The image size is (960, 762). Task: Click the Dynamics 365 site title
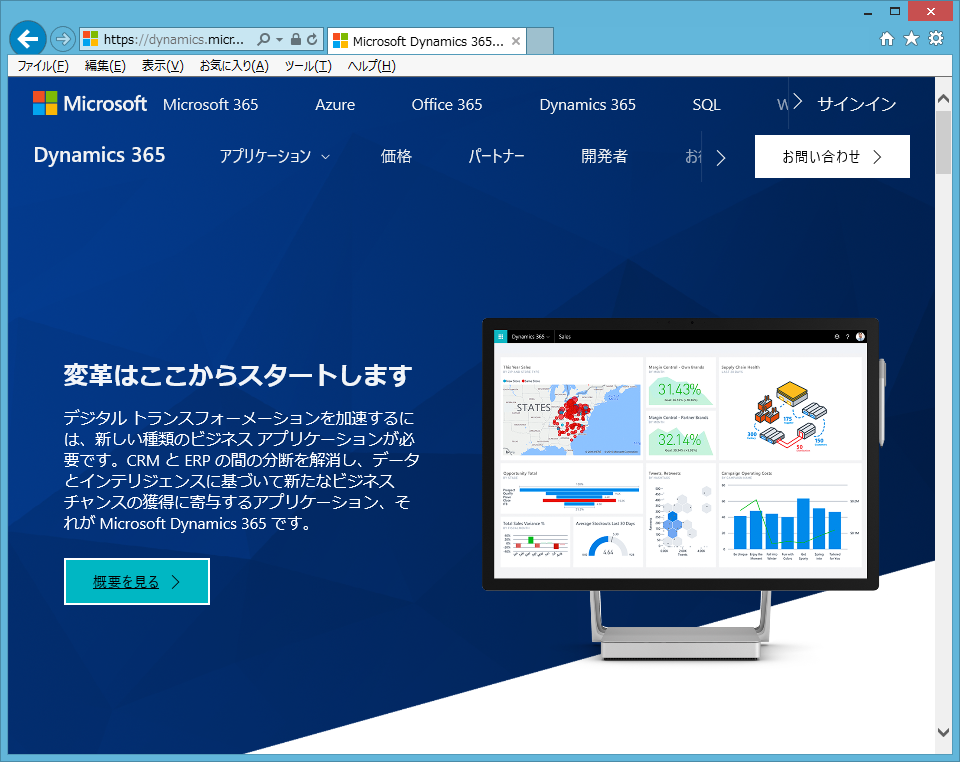pyautogui.click(x=99, y=155)
